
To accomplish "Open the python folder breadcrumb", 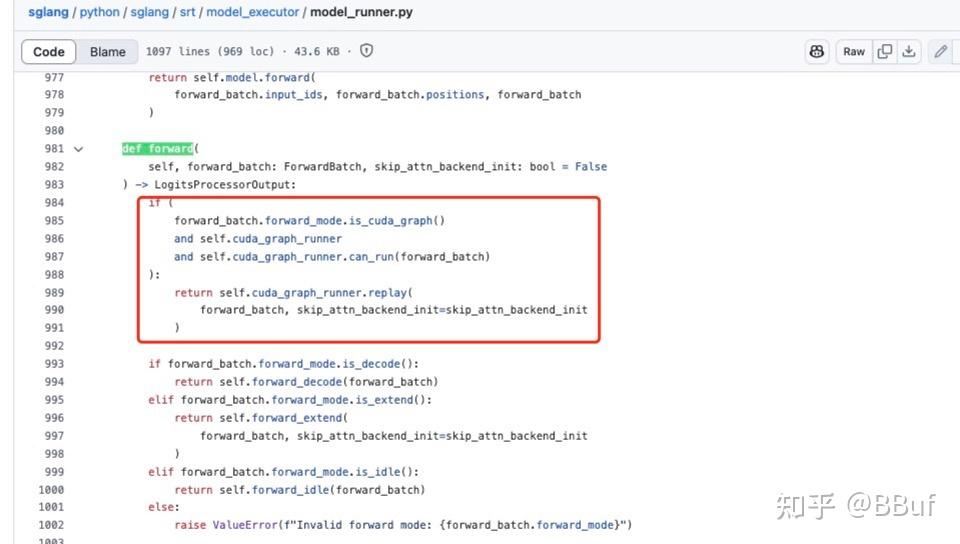I will coord(101,13).
